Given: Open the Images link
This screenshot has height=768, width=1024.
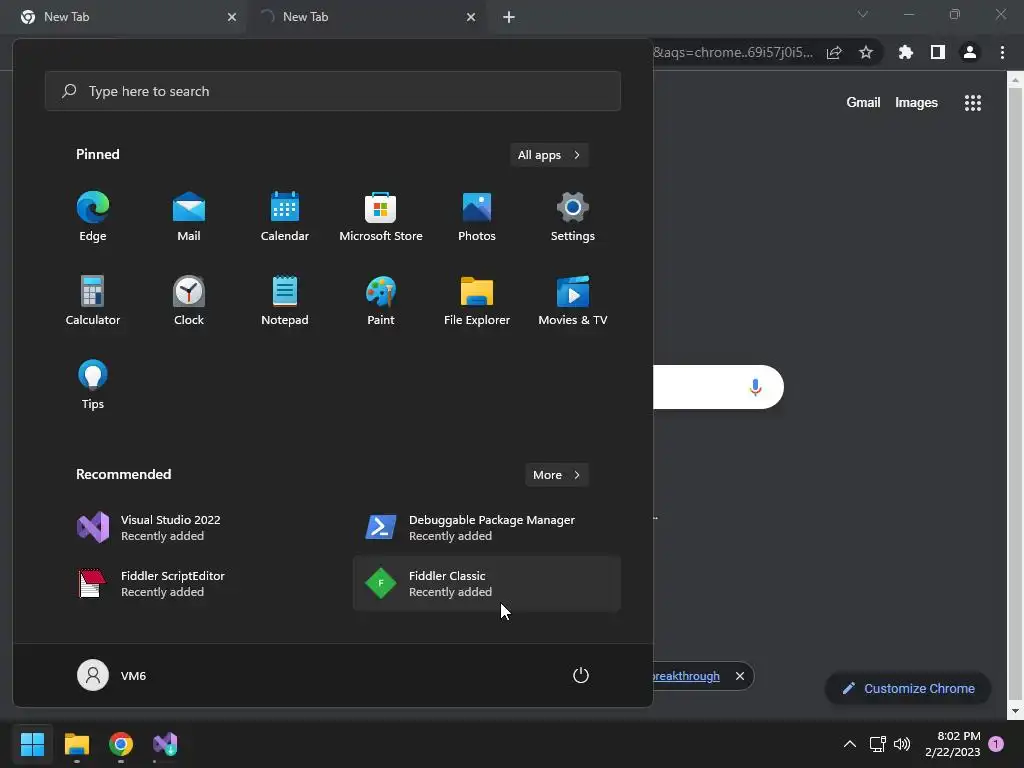Looking at the screenshot, I should [x=916, y=103].
